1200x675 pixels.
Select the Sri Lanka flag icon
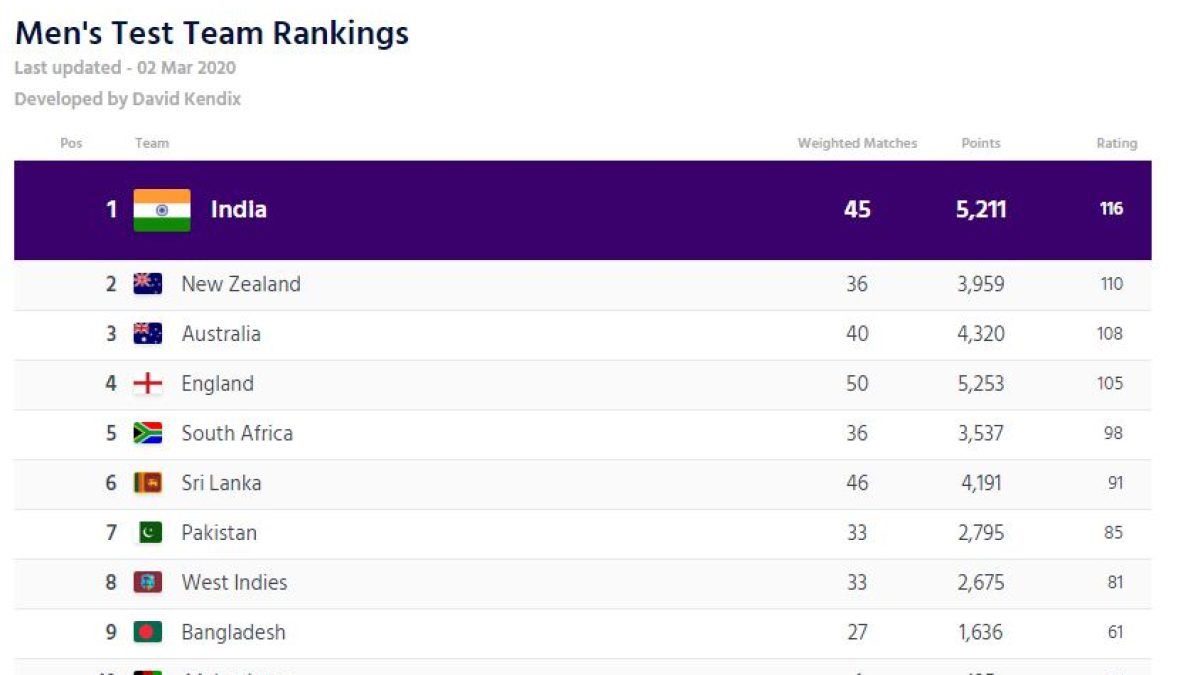[x=148, y=483]
